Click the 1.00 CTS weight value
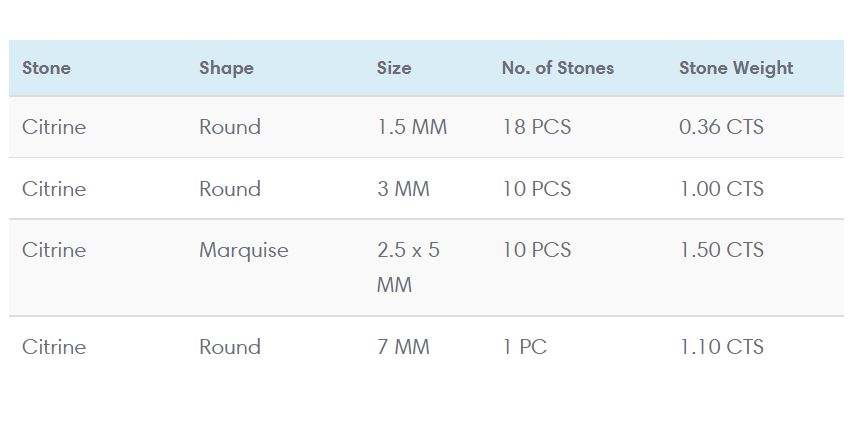Screen dimensions: 856x430 click(x=721, y=189)
